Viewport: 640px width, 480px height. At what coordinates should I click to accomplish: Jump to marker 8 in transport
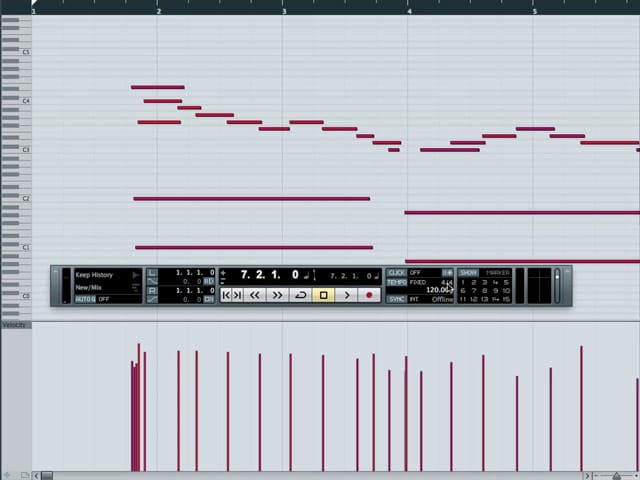(x=484, y=291)
